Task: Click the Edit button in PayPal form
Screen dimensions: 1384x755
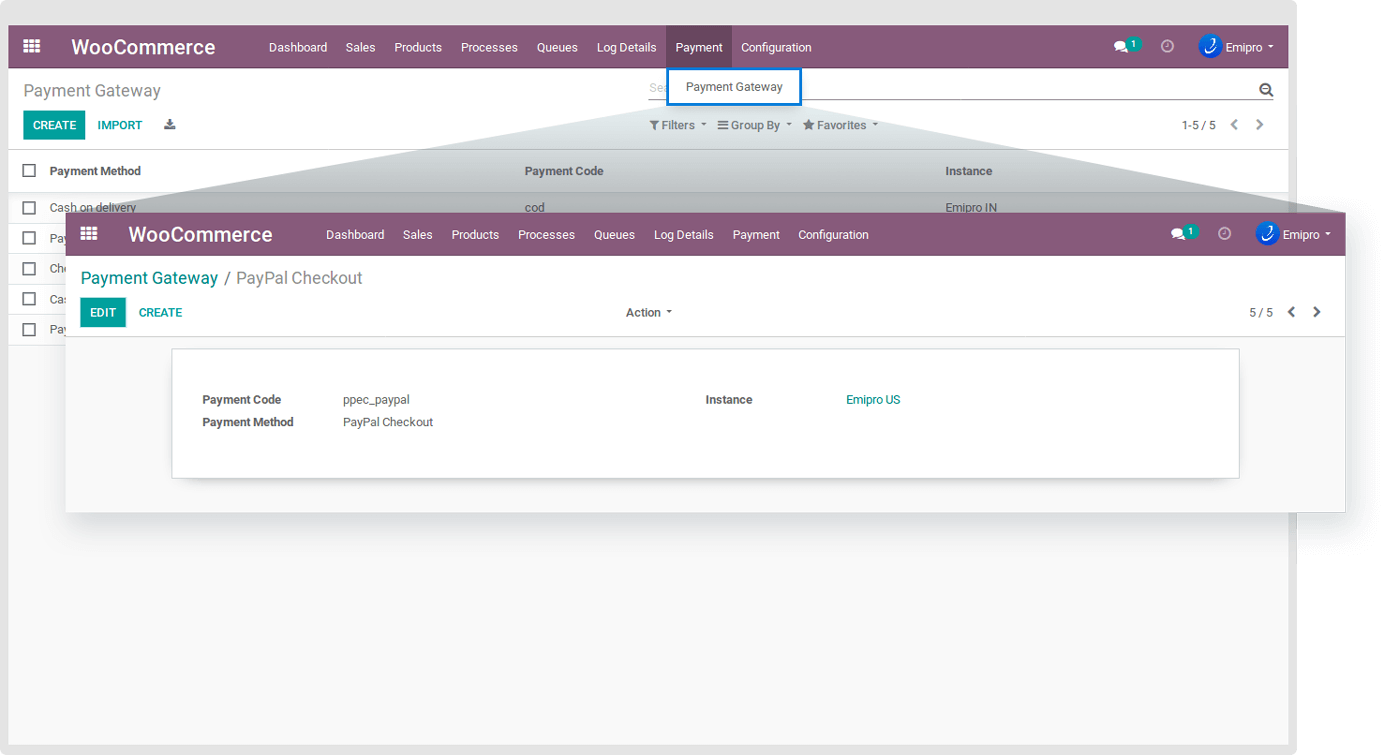Action: [103, 312]
